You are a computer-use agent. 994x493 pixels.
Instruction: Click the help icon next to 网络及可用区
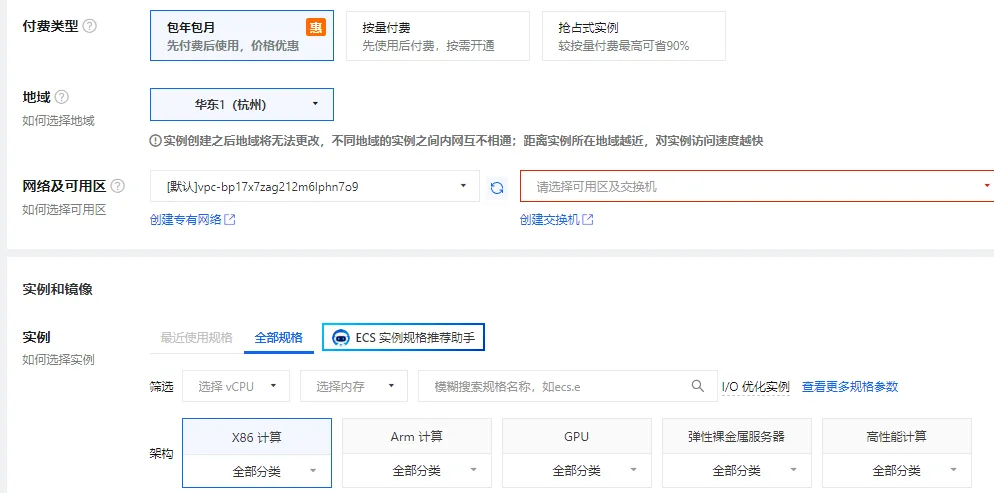117,186
